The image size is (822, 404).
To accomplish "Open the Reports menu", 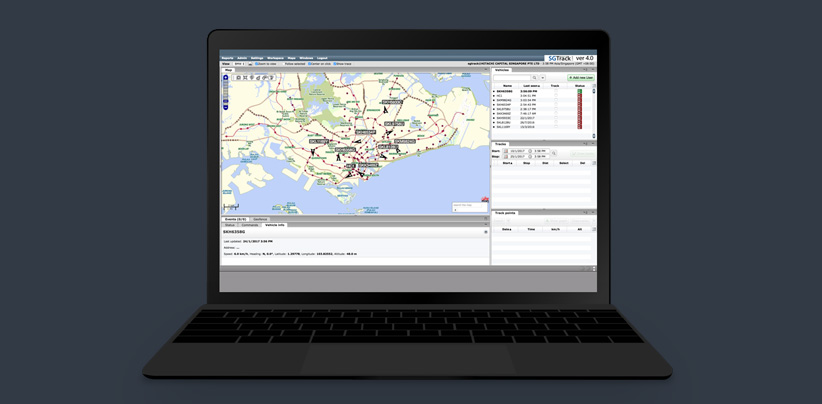I will [x=228, y=58].
